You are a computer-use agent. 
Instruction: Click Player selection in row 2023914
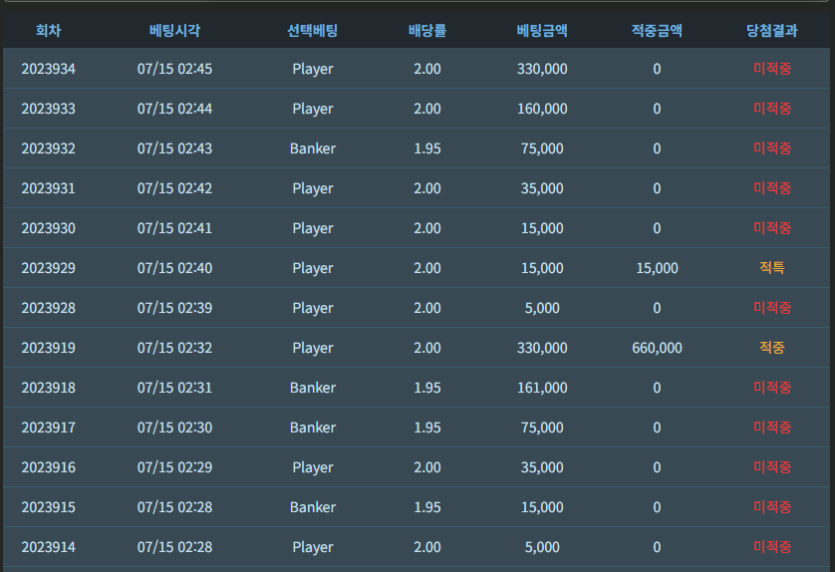(313, 548)
